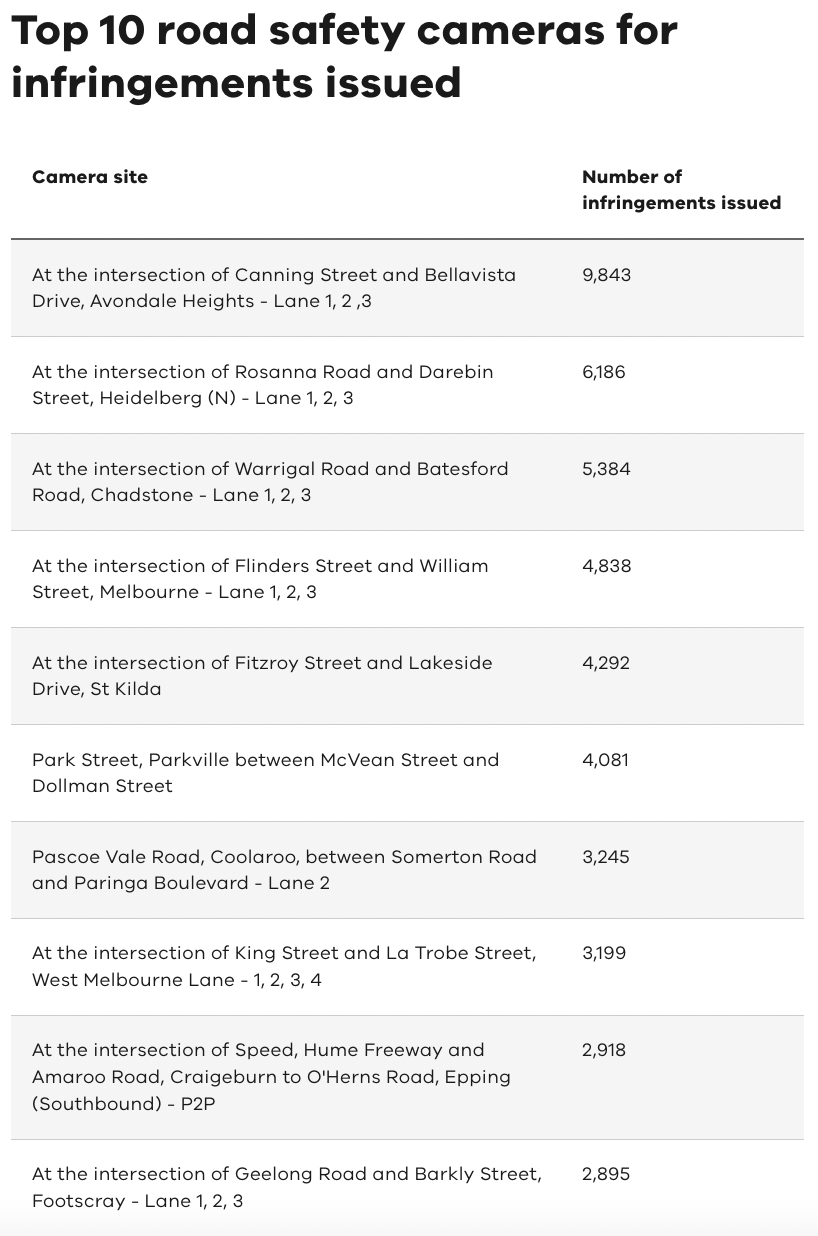Click the "Top 10 road safety cameras" heading
This screenshot has width=818, height=1236.
[344, 57]
